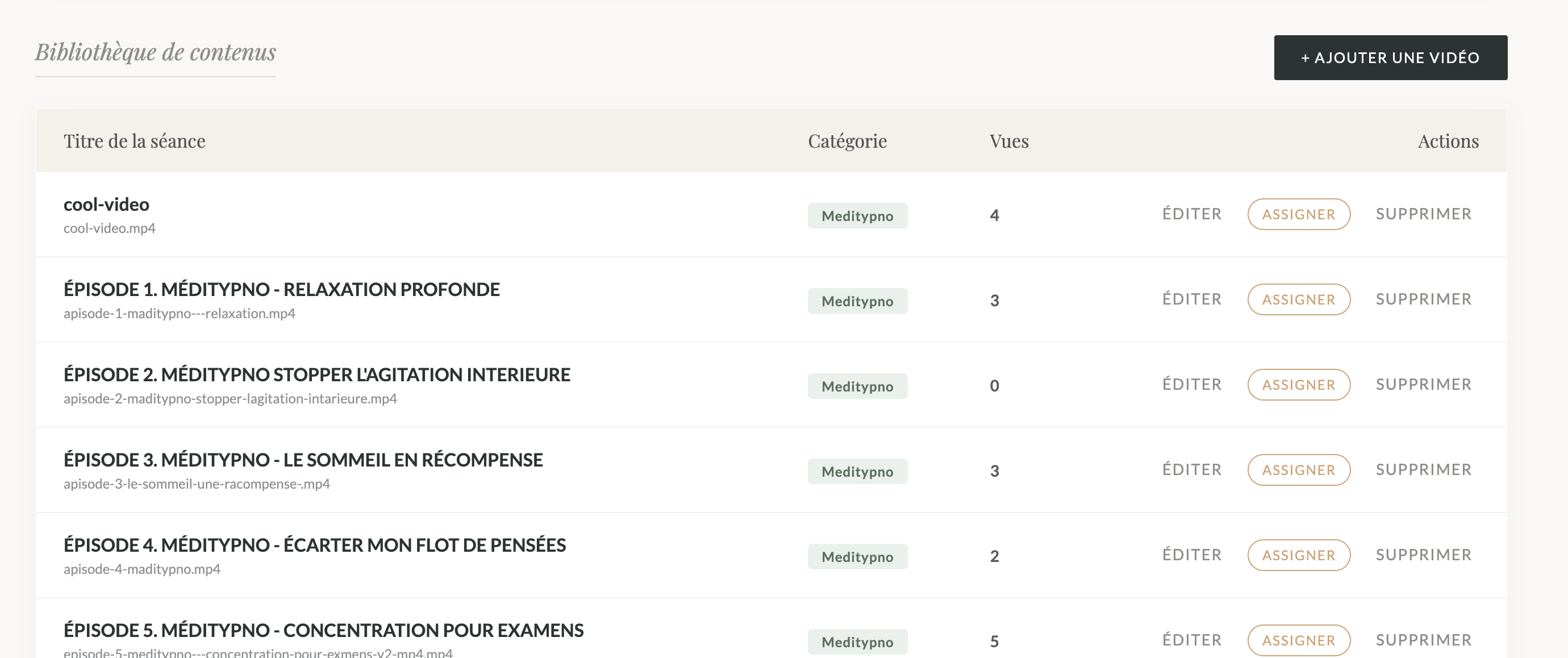Delete the cool-video entry
Screen dimensions: 1568x658
1423,214
